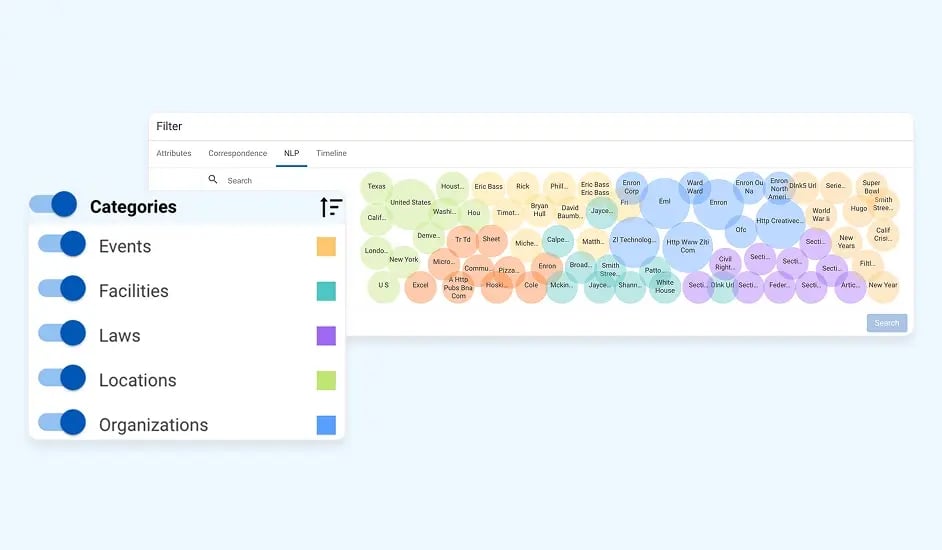Open the Attributes tab
This screenshot has height=550, width=942.
174,153
